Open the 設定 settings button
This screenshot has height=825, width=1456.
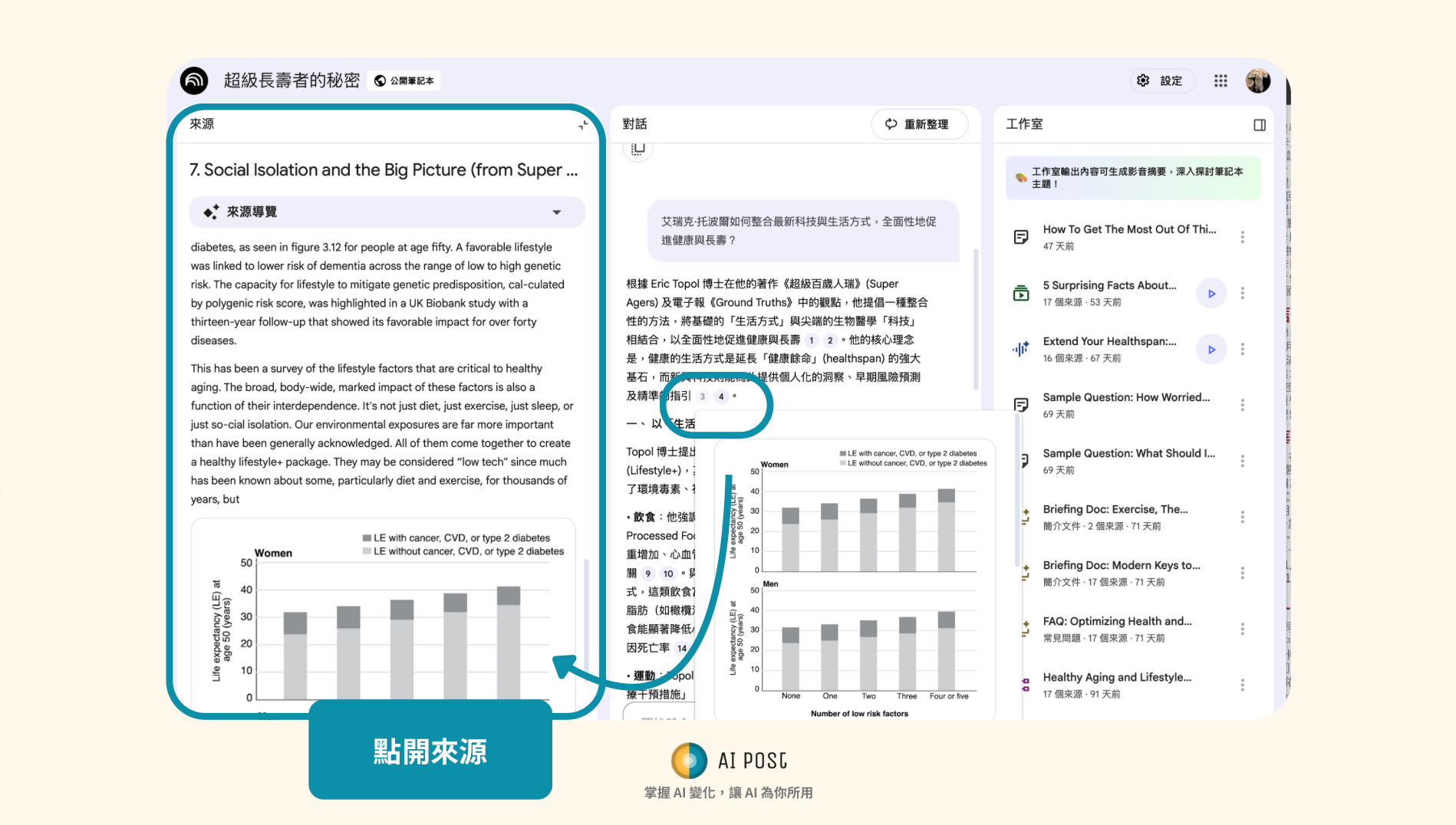tap(1161, 81)
